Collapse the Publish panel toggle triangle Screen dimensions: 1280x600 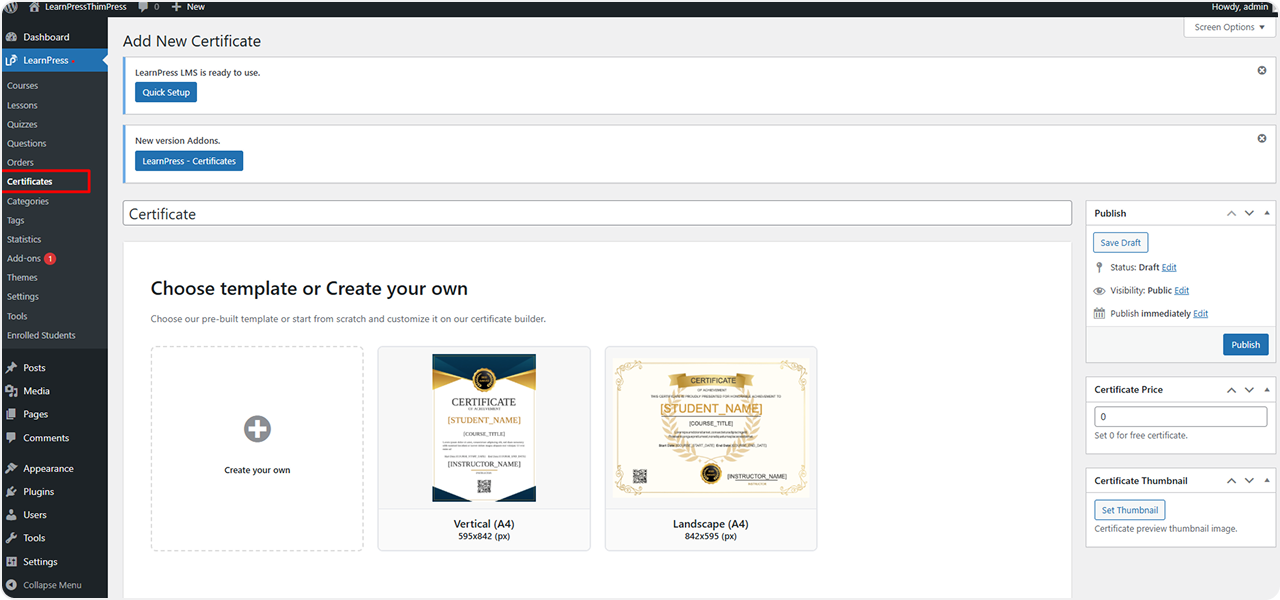point(1268,213)
